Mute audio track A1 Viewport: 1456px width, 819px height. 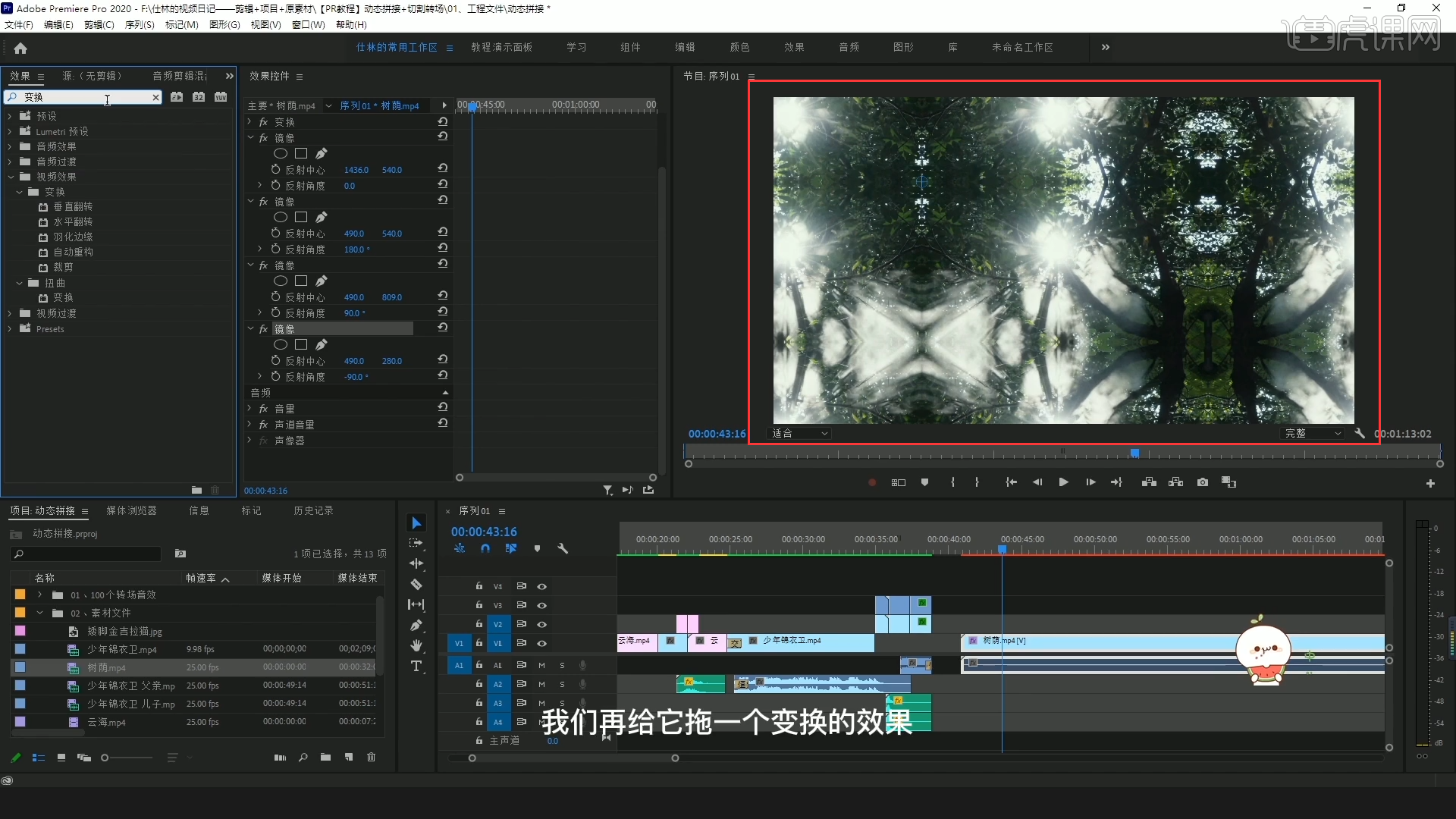pyautogui.click(x=541, y=665)
